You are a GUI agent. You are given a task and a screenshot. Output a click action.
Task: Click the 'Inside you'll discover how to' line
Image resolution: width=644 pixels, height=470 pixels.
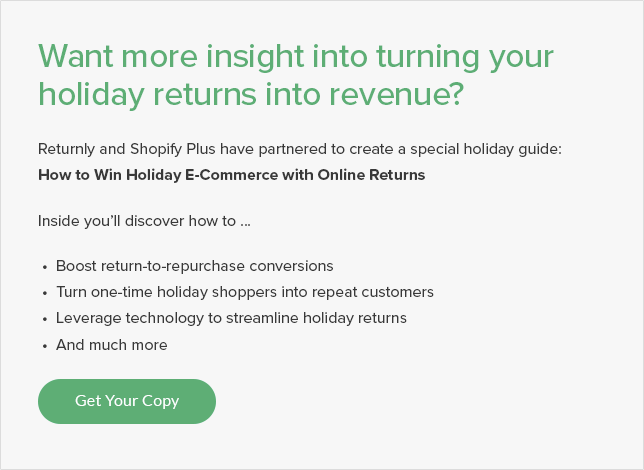[x=144, y=221]
